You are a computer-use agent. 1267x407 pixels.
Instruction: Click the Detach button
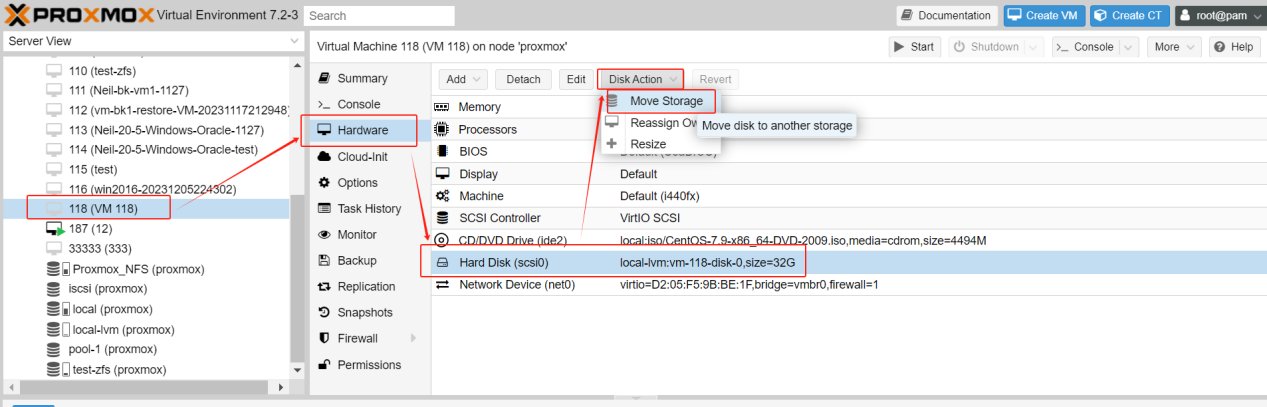(x=523, y=79)
